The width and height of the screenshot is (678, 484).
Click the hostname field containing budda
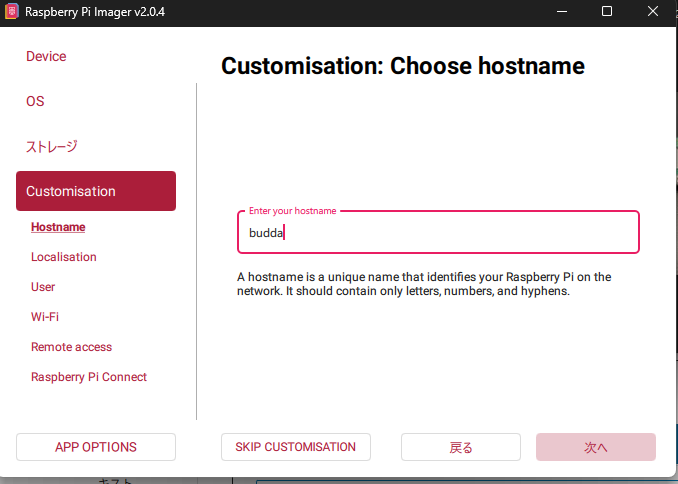click(438, 233)
